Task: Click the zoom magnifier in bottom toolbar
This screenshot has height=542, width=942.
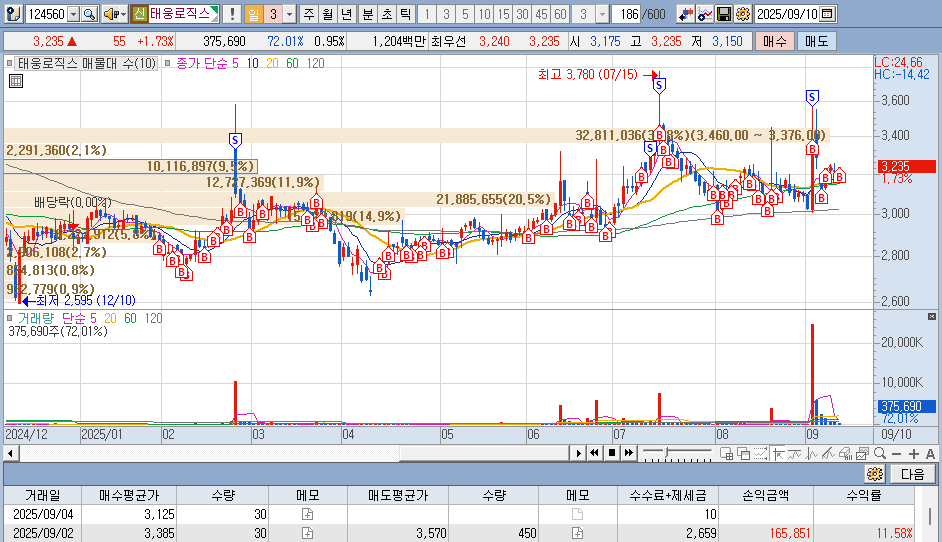Action: pyautogui.click(x=880, y=454)
